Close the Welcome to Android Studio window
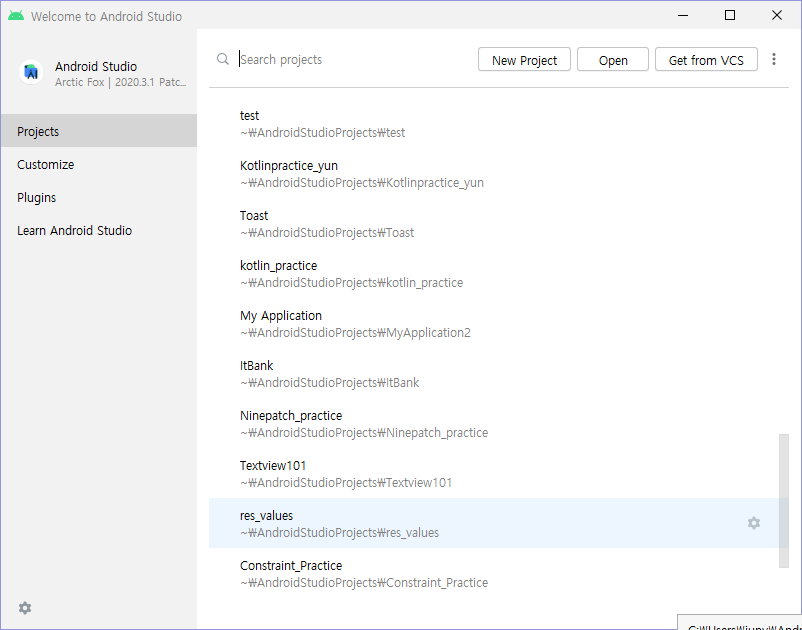802x630 pixels. (x=776, y=15)
